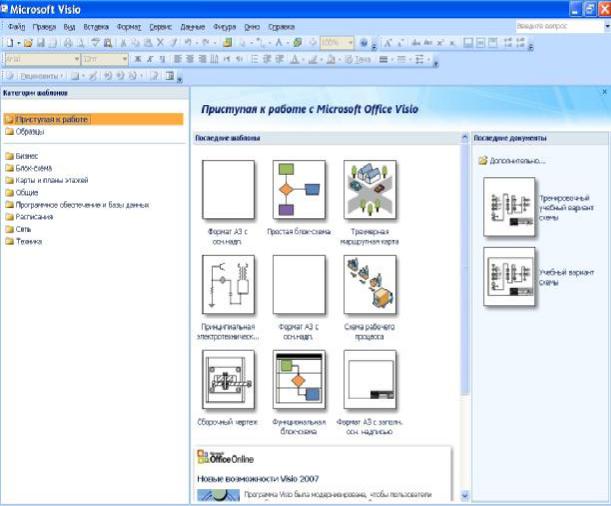The height and width of the screenshot is (506, 611).
Task: Open the arrow beside New icon
Action: click(x=18, y=43)
